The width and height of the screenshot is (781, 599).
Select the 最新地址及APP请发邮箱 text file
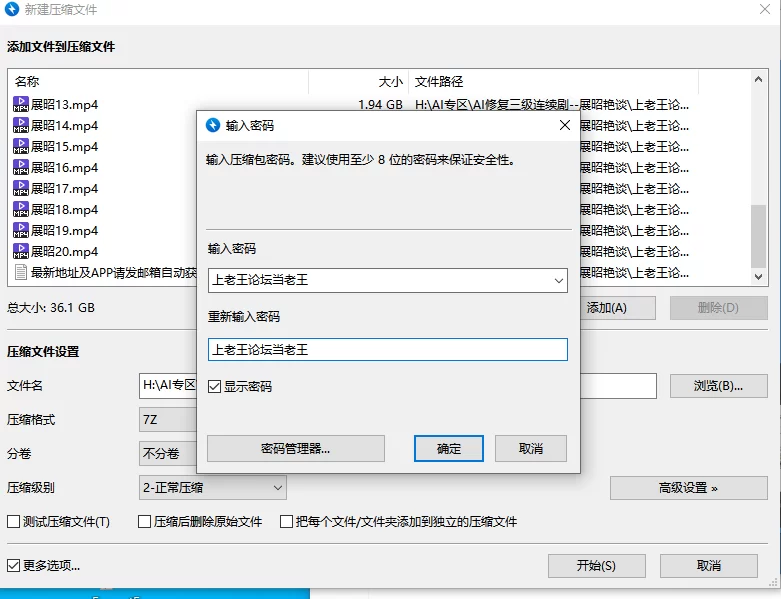click(114, 272)
